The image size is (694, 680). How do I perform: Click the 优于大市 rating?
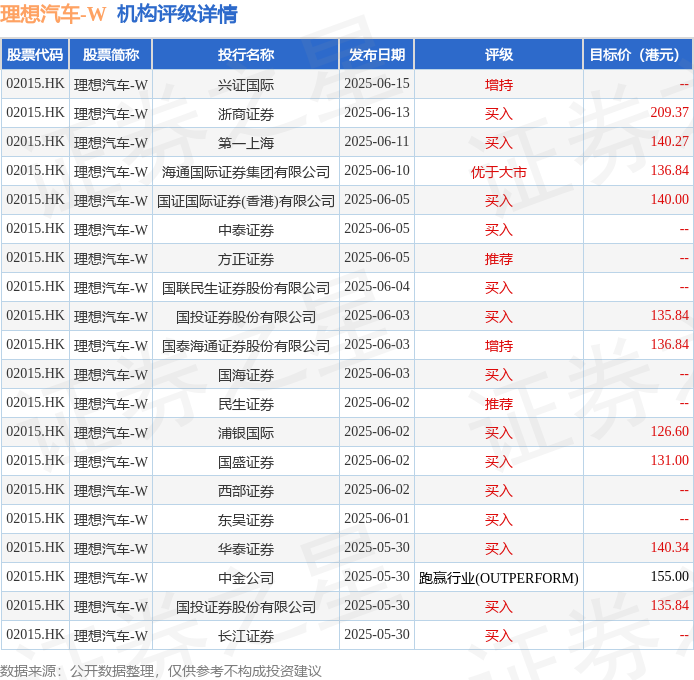point(498,172)
